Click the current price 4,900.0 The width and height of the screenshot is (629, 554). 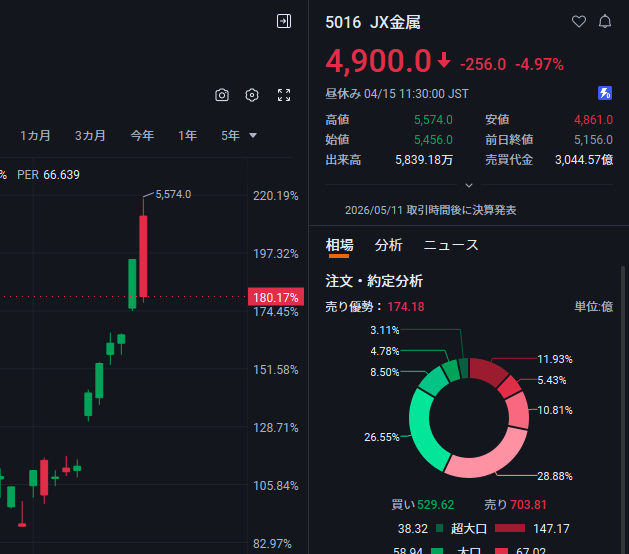tap(378, 61)
